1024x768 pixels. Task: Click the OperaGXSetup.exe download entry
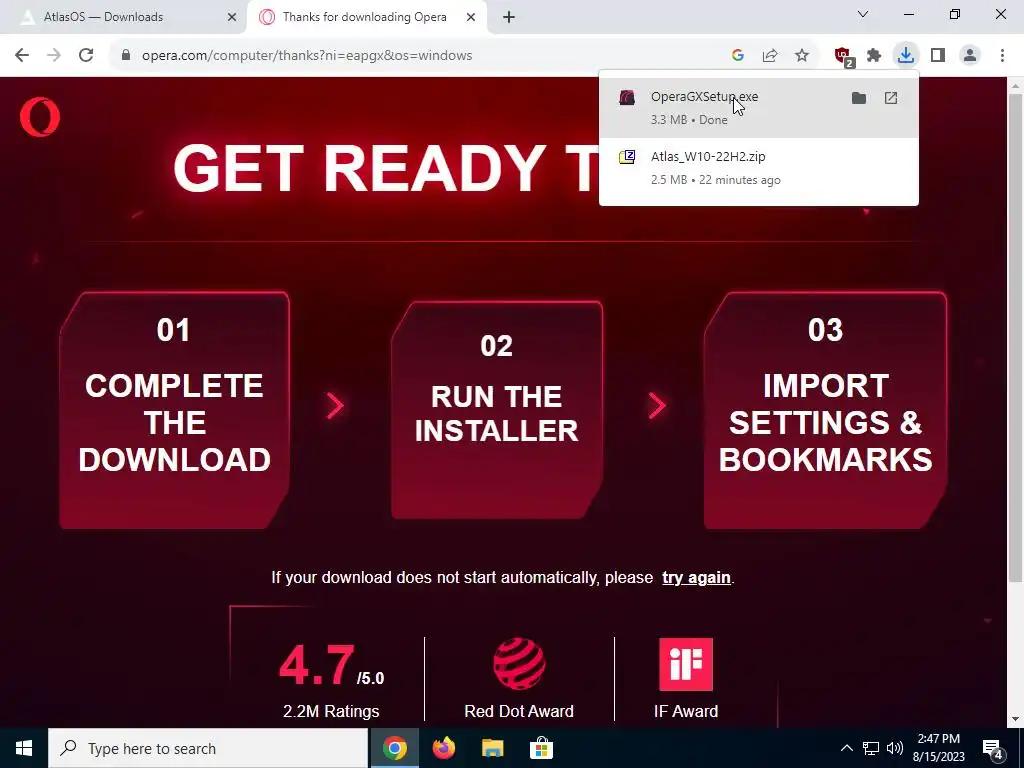pos(758,107)
